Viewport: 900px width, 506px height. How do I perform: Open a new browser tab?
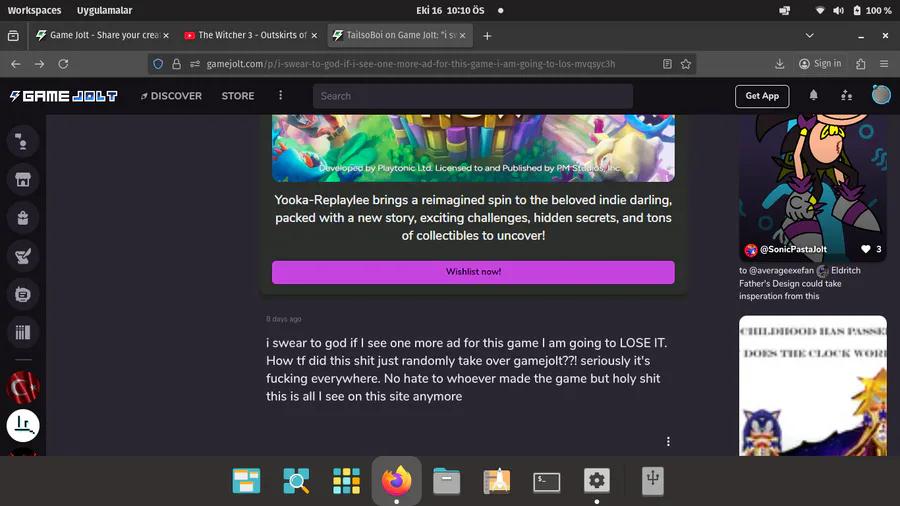(x=487, y=36)
